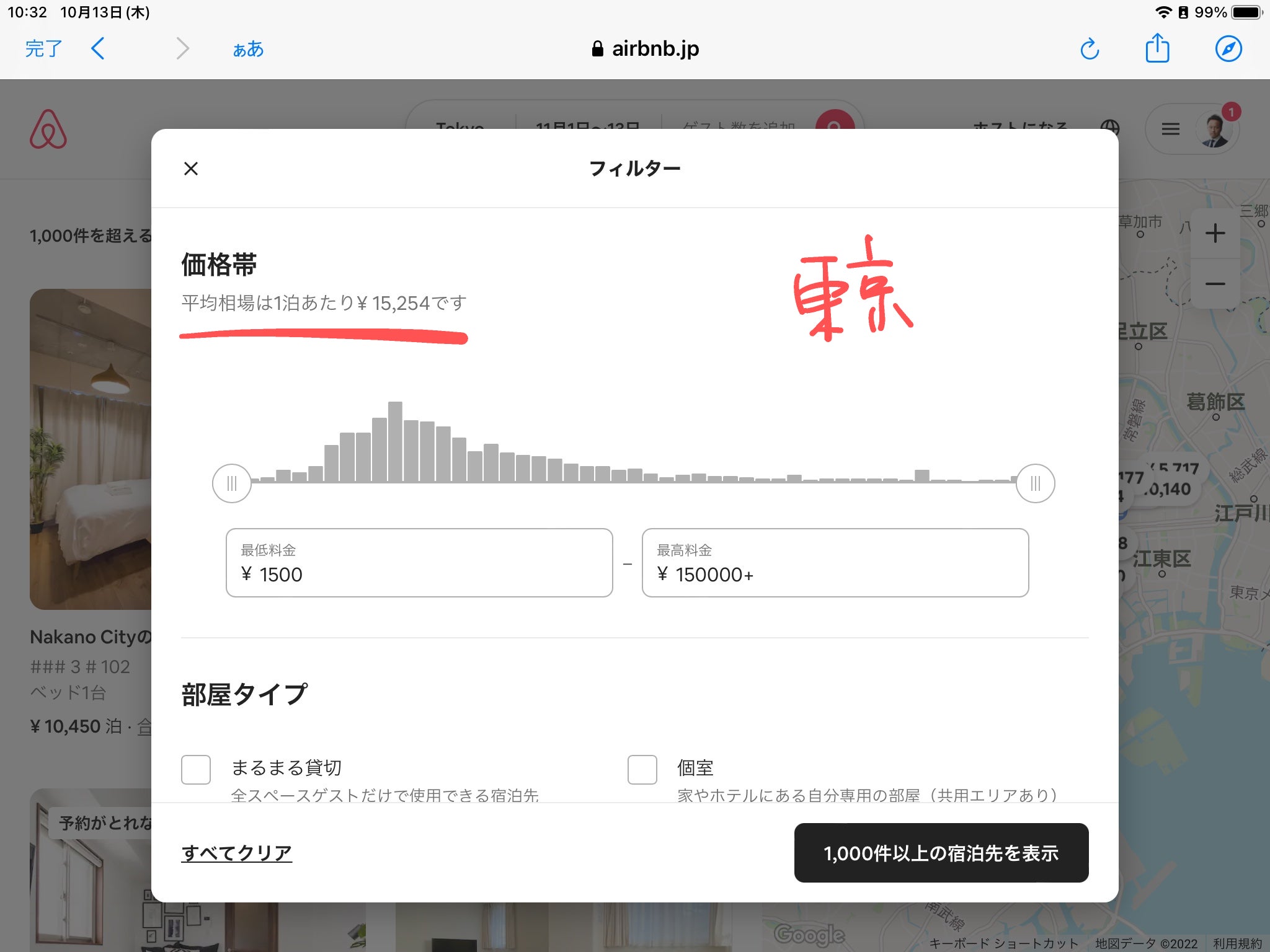Click the 最低料金 input field
This screenshot has height=952, width=1270.
[x=419, y=563]
